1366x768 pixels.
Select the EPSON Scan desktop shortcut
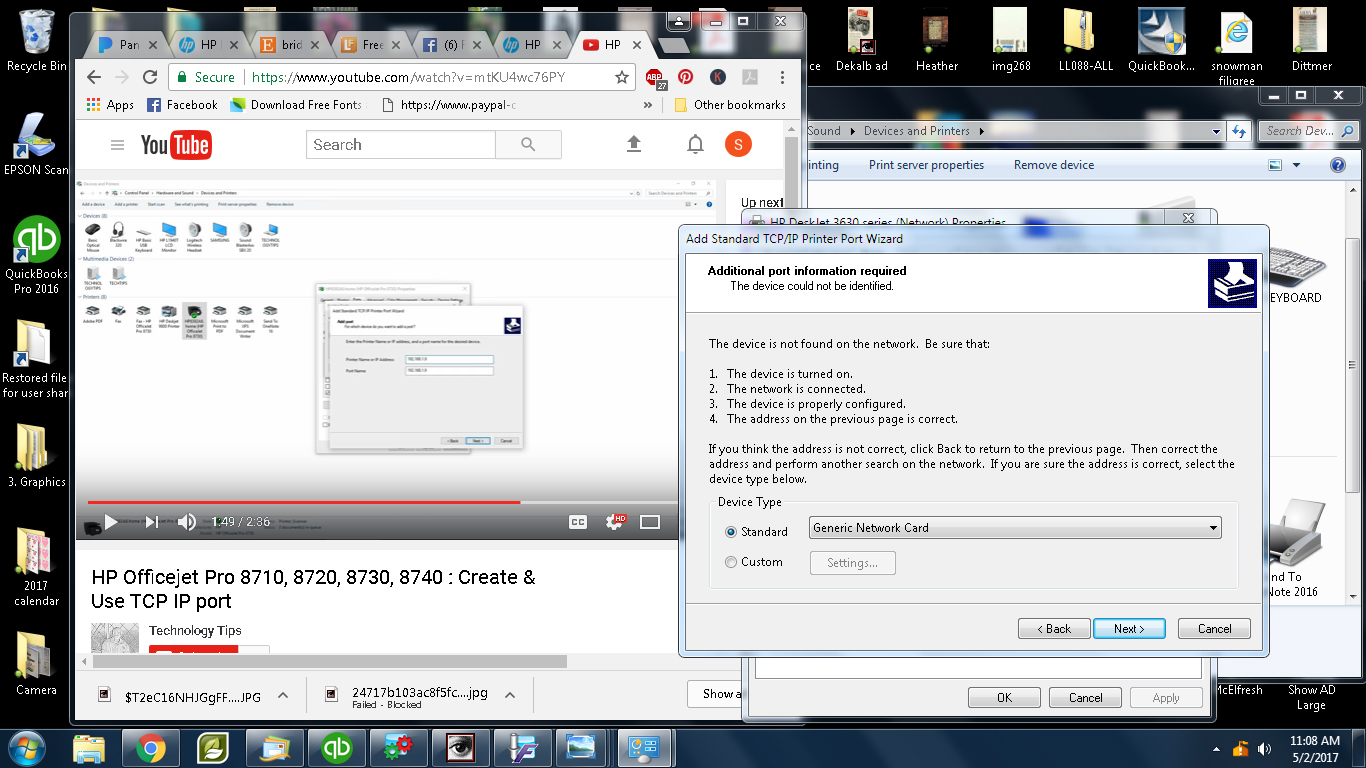point(37,143)
